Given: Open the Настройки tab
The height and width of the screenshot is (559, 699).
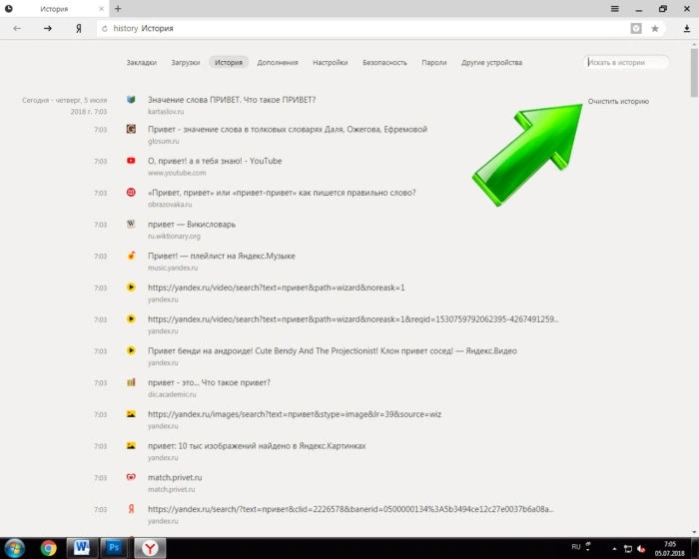Looking at the screenshot, I should point(330,62).
